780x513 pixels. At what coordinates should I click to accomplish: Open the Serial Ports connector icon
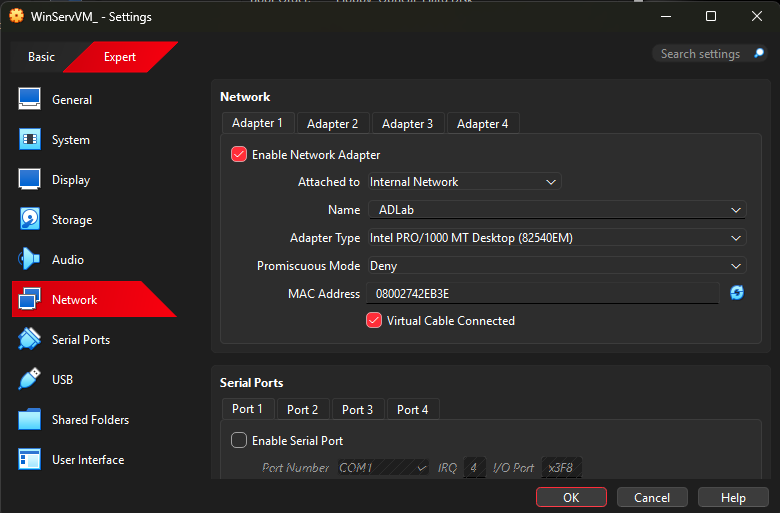(29, 339)
